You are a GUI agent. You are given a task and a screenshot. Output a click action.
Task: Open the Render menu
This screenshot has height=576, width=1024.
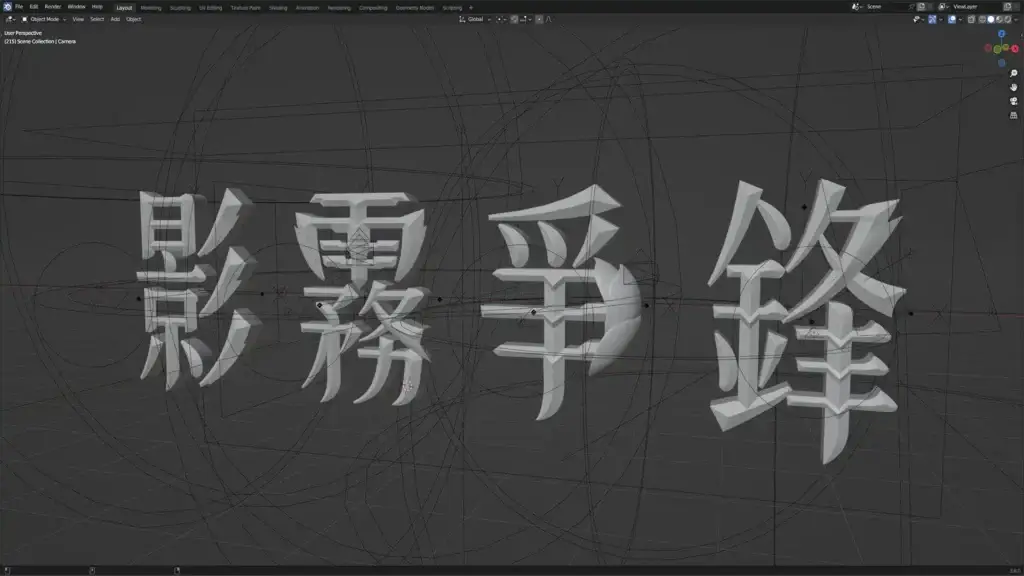(53, 7)
